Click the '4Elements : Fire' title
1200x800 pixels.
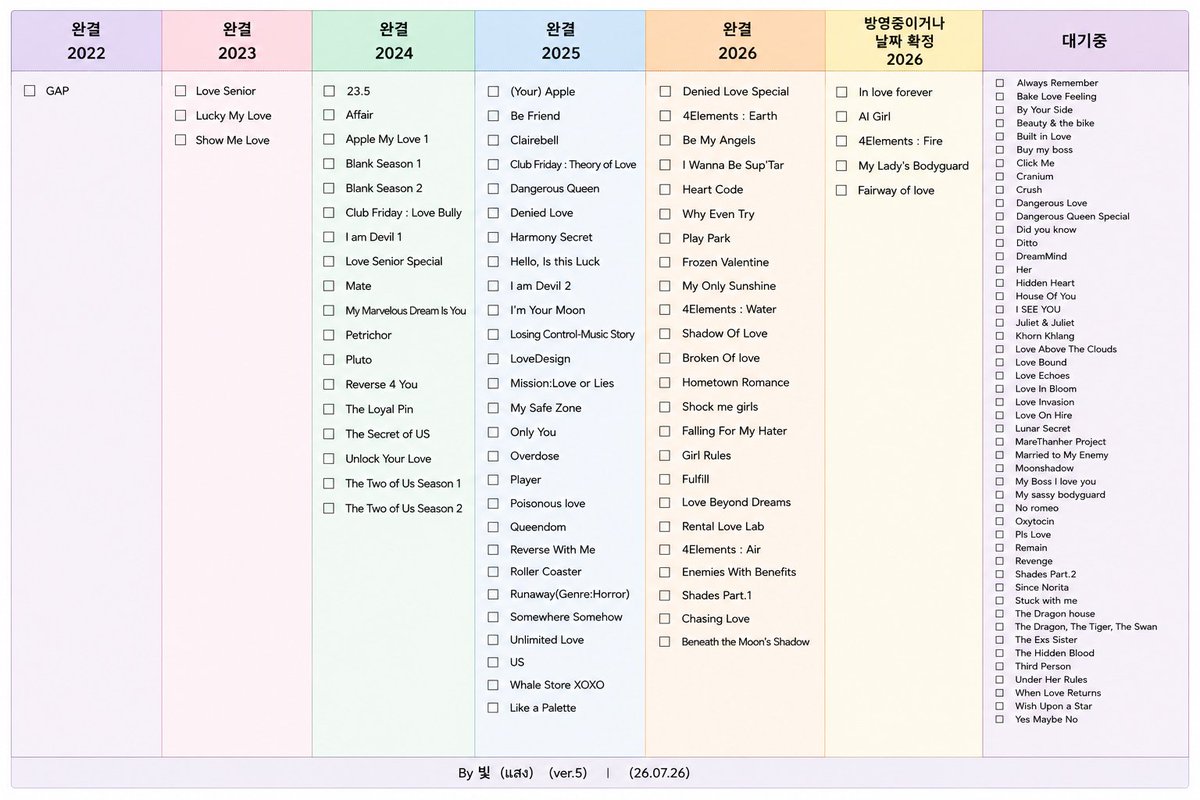tap(900, 141)
